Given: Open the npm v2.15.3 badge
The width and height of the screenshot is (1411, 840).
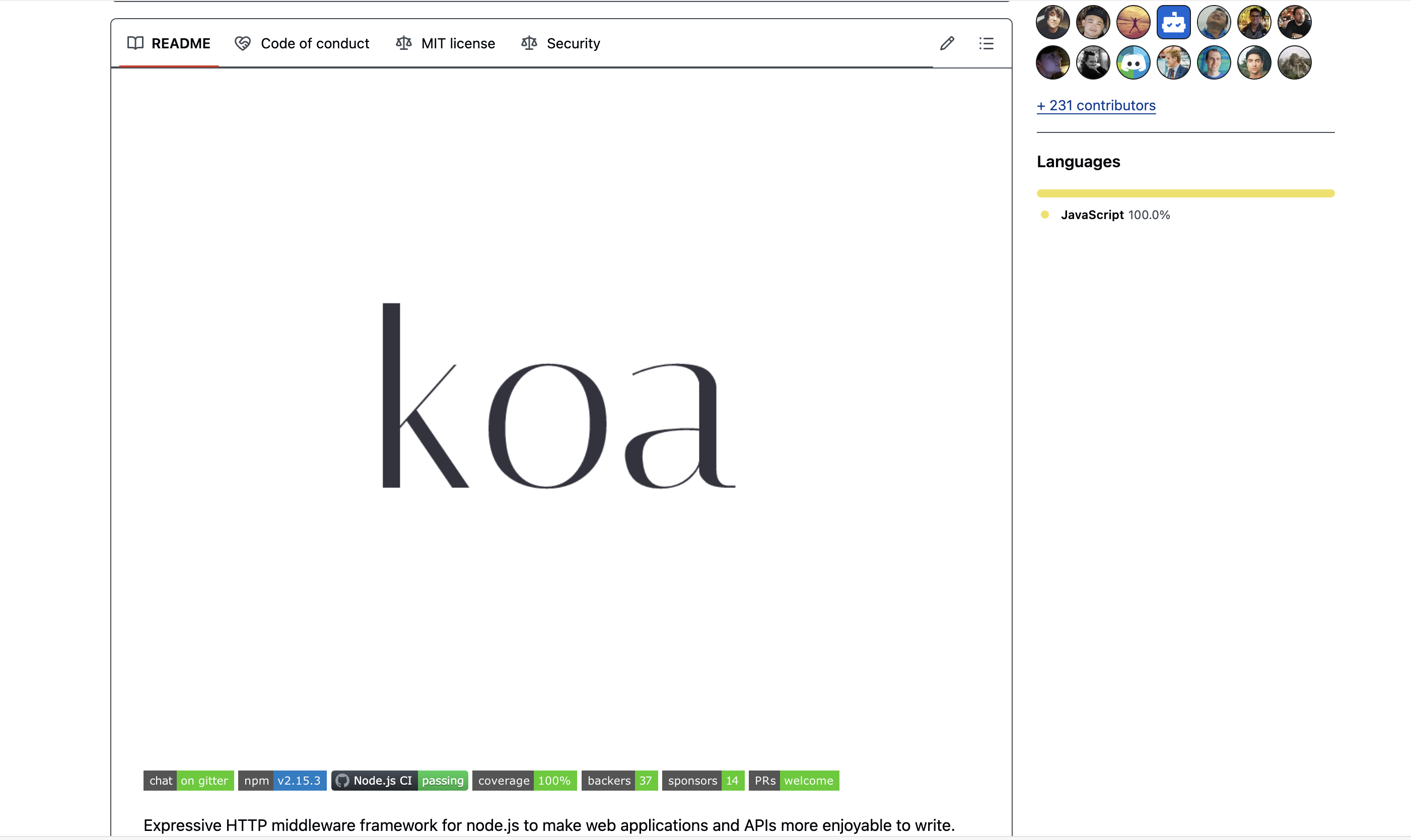Looking at the screenshot, I should (x=282, y=781).
